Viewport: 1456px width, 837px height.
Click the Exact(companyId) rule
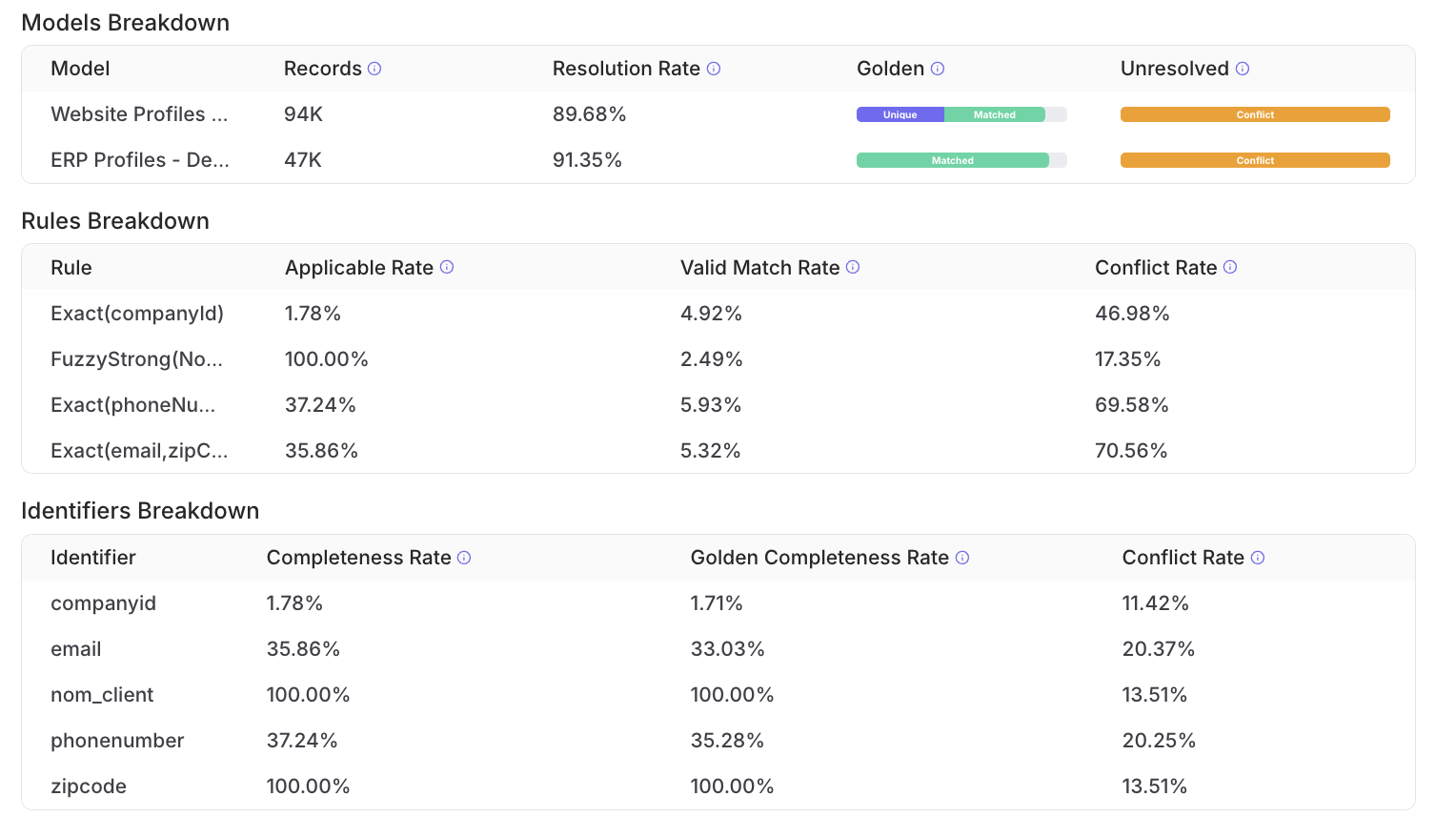[x=137, y=314]
